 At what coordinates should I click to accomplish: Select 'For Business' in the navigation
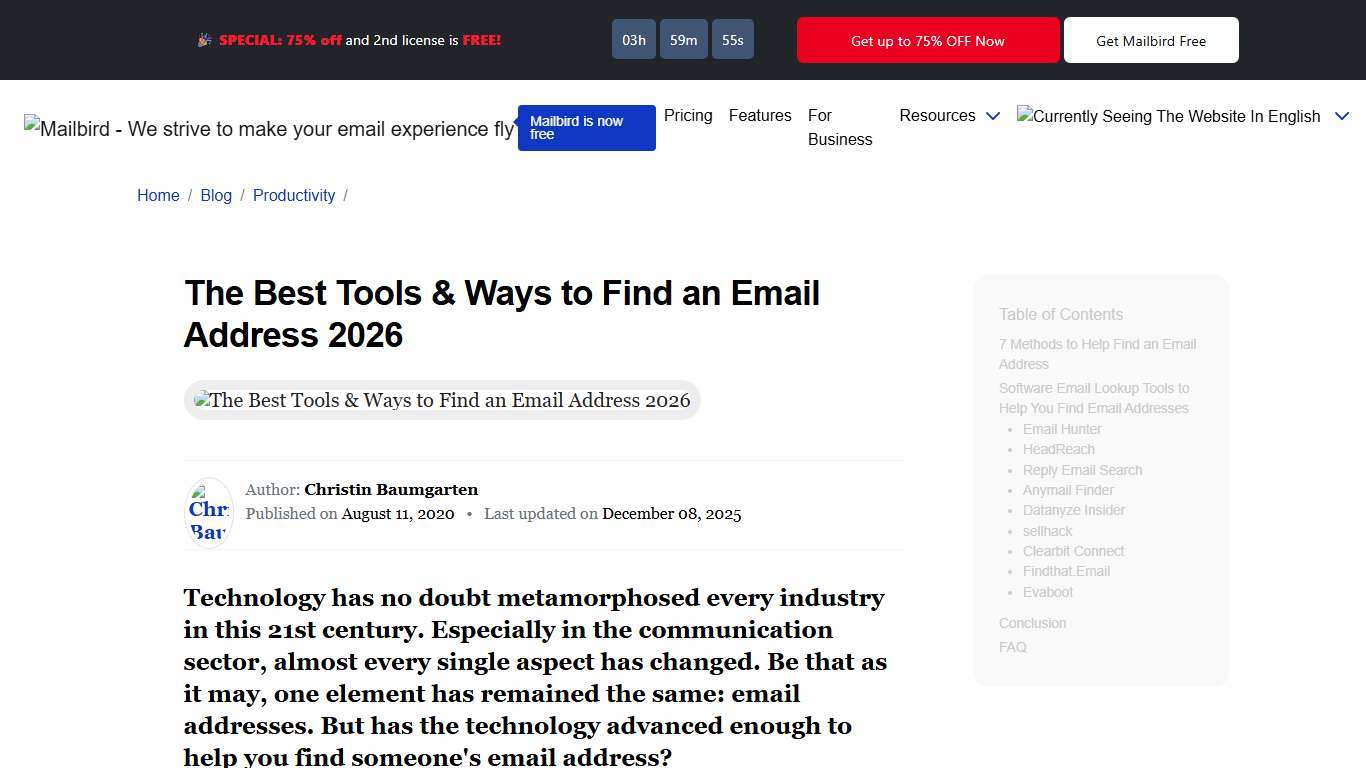839,127
